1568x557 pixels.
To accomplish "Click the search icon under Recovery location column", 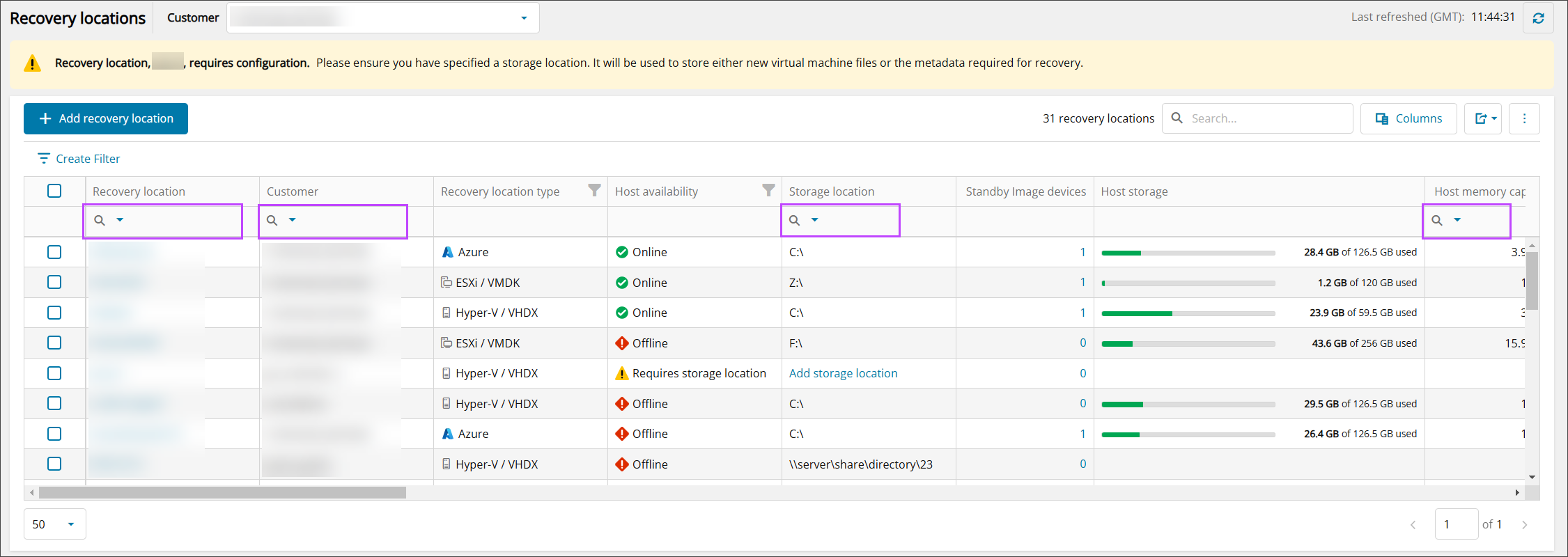I will tap(100, 221).
